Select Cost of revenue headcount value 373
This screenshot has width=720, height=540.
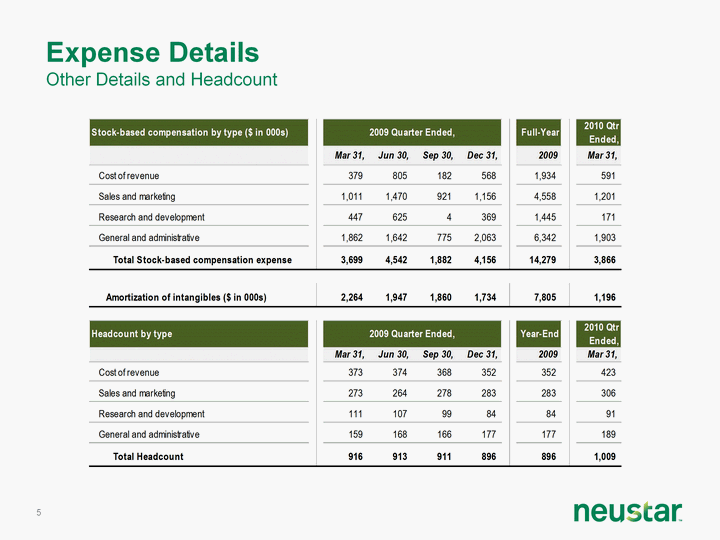click(355, 372)
